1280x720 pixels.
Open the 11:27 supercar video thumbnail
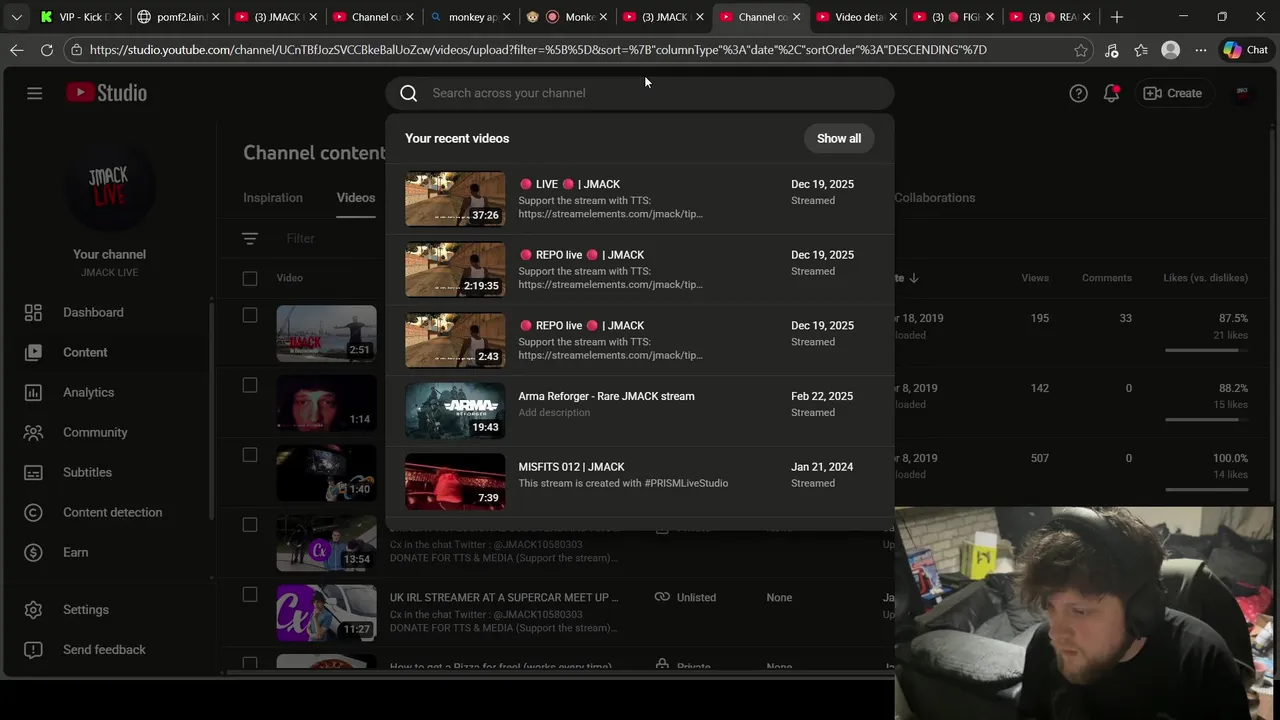tap(326, 613)
